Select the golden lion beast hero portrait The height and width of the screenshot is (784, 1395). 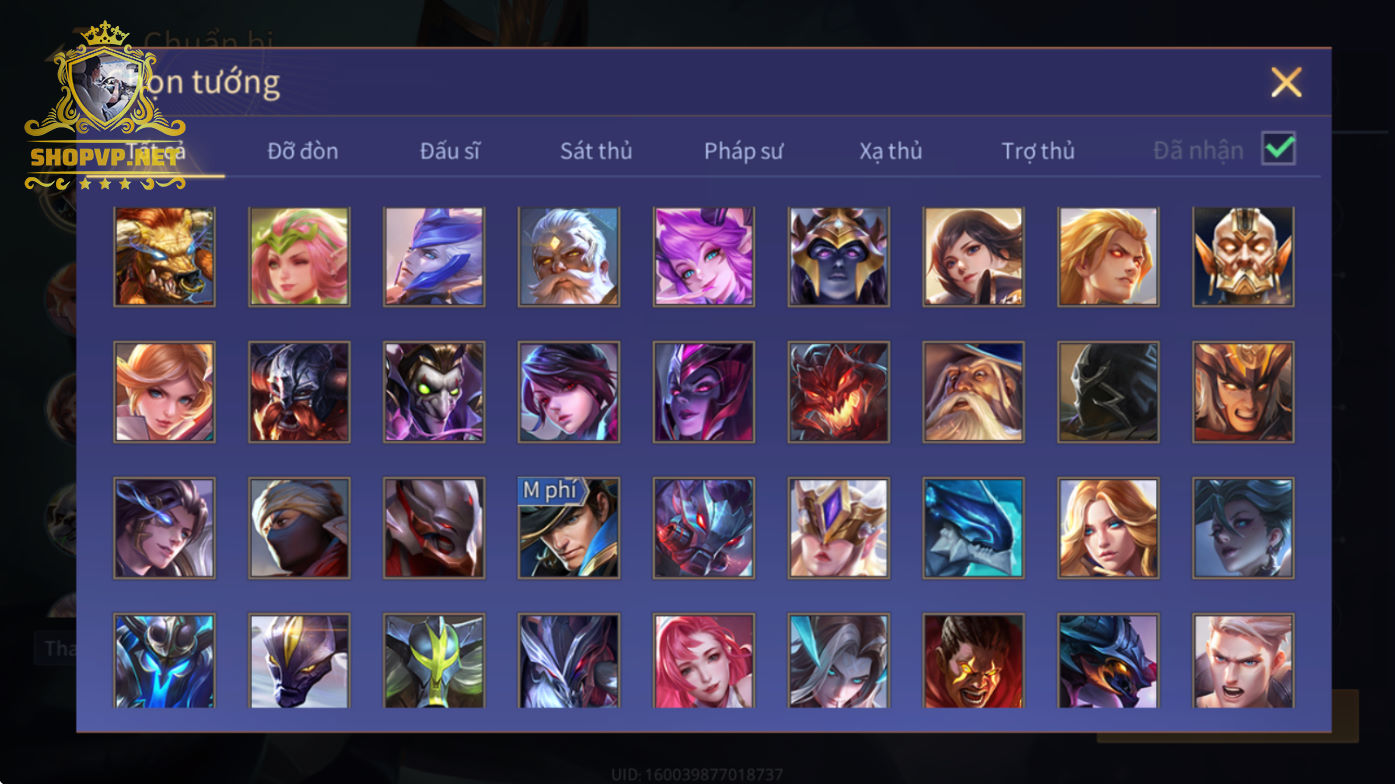point(164,257)
